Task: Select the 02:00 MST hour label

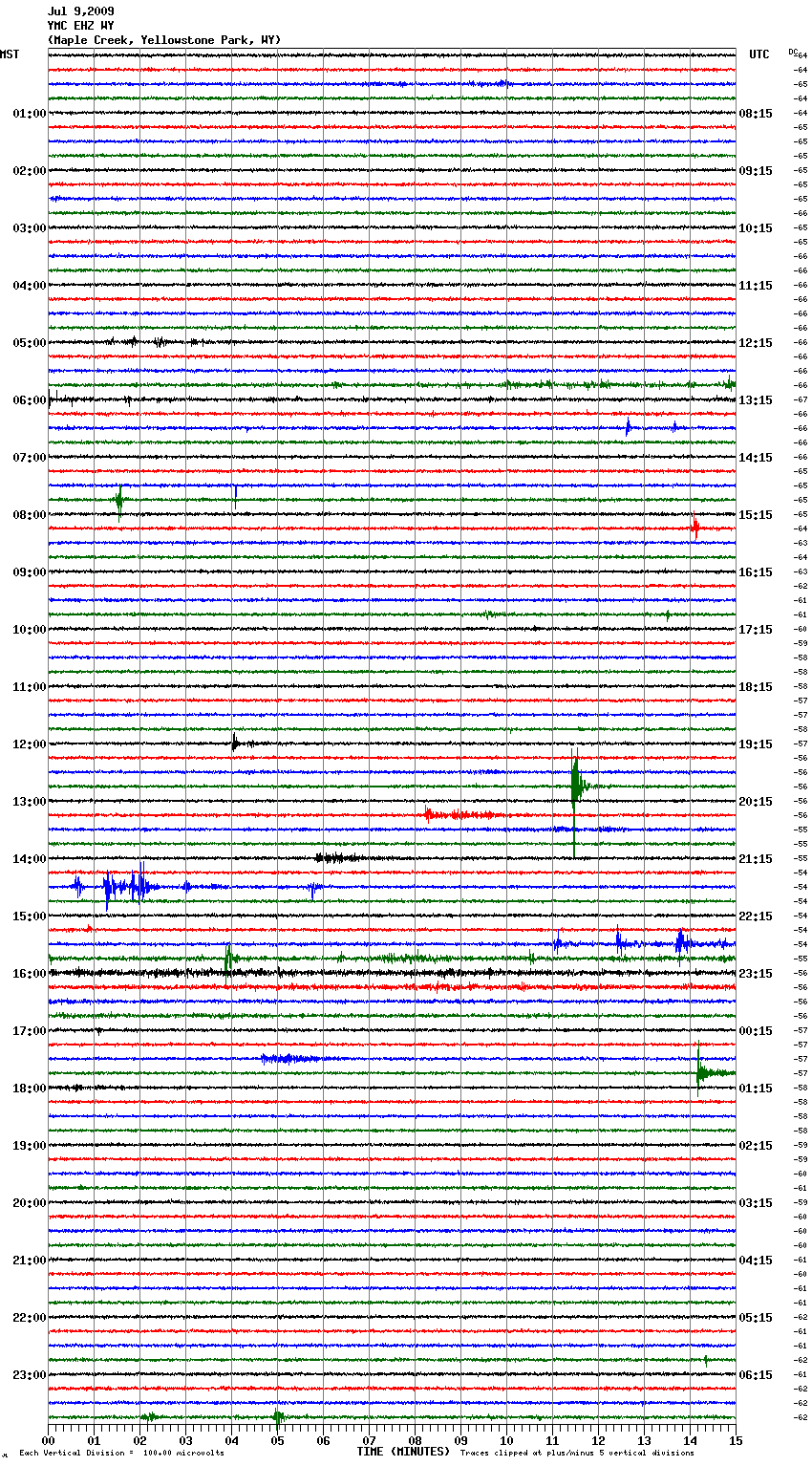Action: coord(30,171)
